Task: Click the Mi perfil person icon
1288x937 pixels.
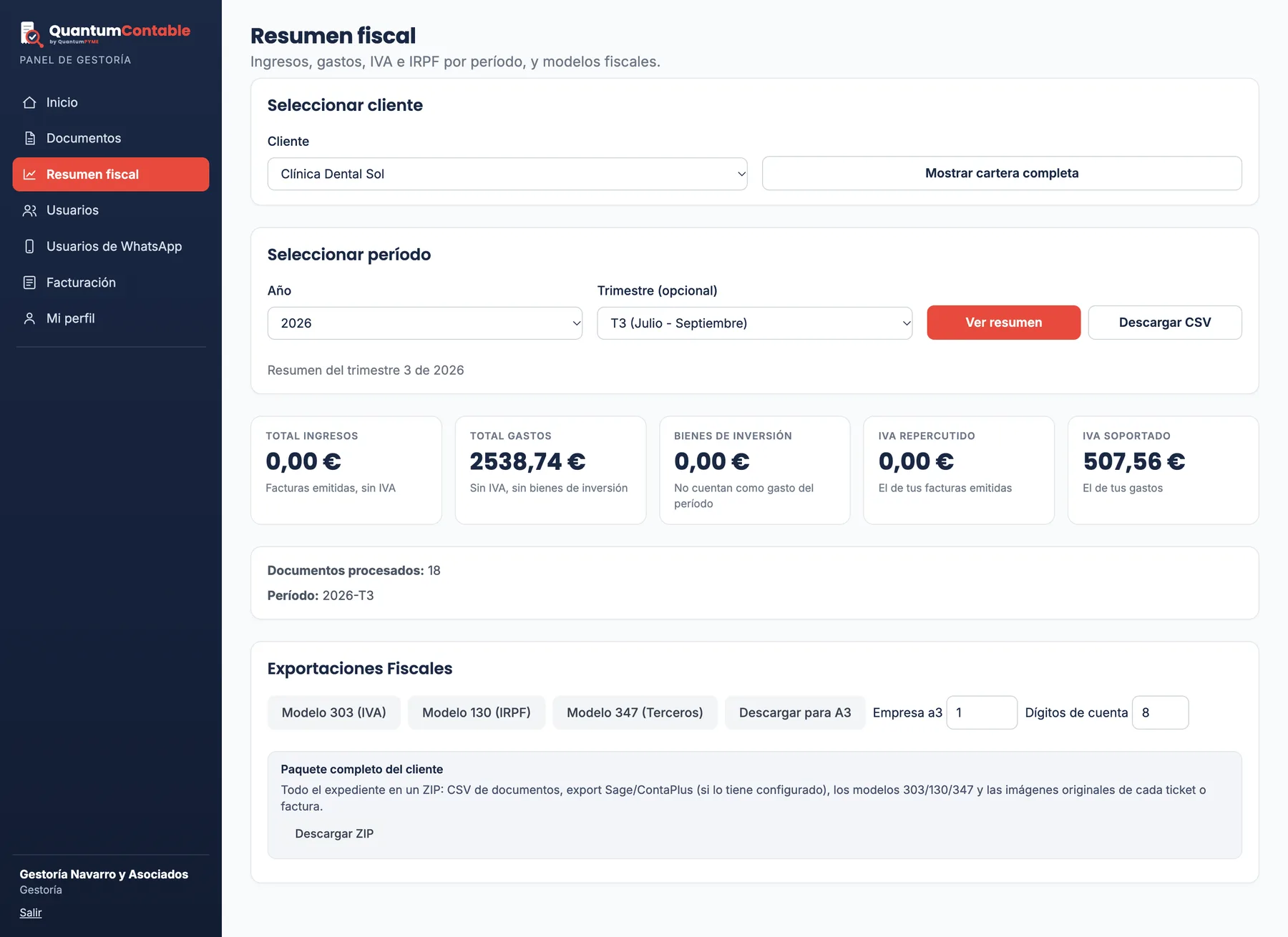Action: coord(29,318)
